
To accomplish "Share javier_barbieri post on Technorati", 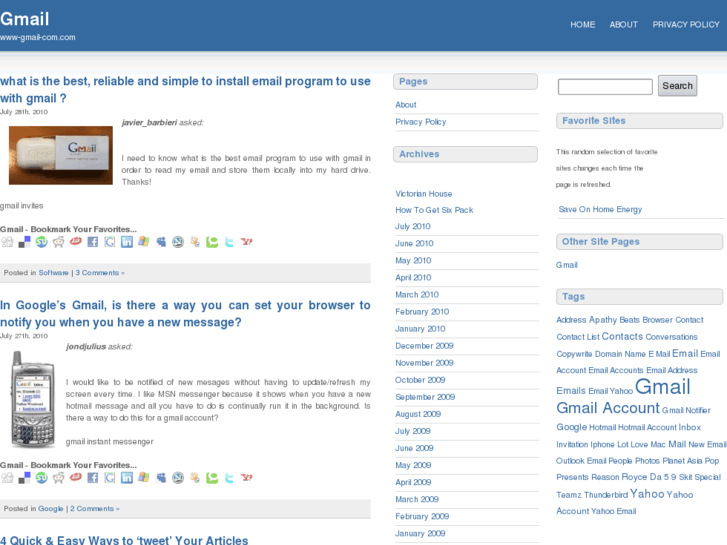I will (212, 242).
